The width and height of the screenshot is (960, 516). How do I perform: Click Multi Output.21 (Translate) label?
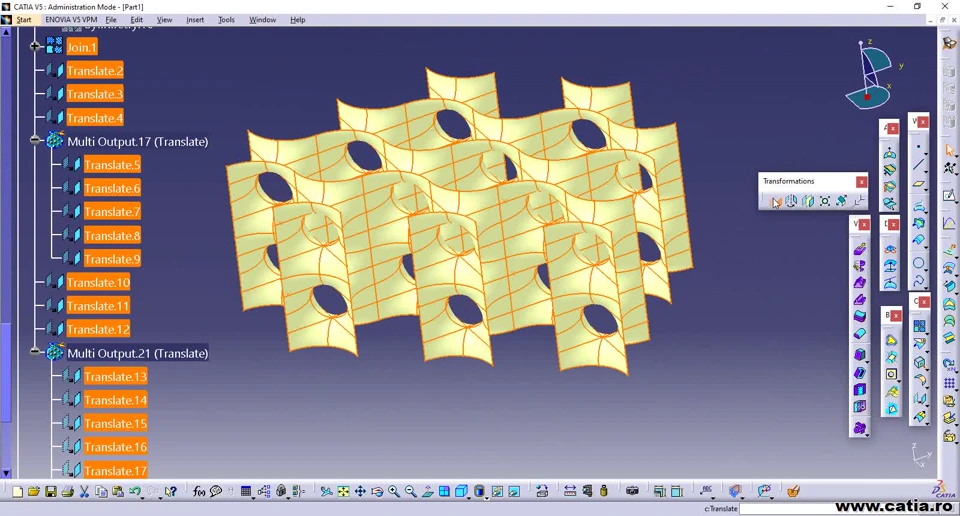tap(137, 353)
